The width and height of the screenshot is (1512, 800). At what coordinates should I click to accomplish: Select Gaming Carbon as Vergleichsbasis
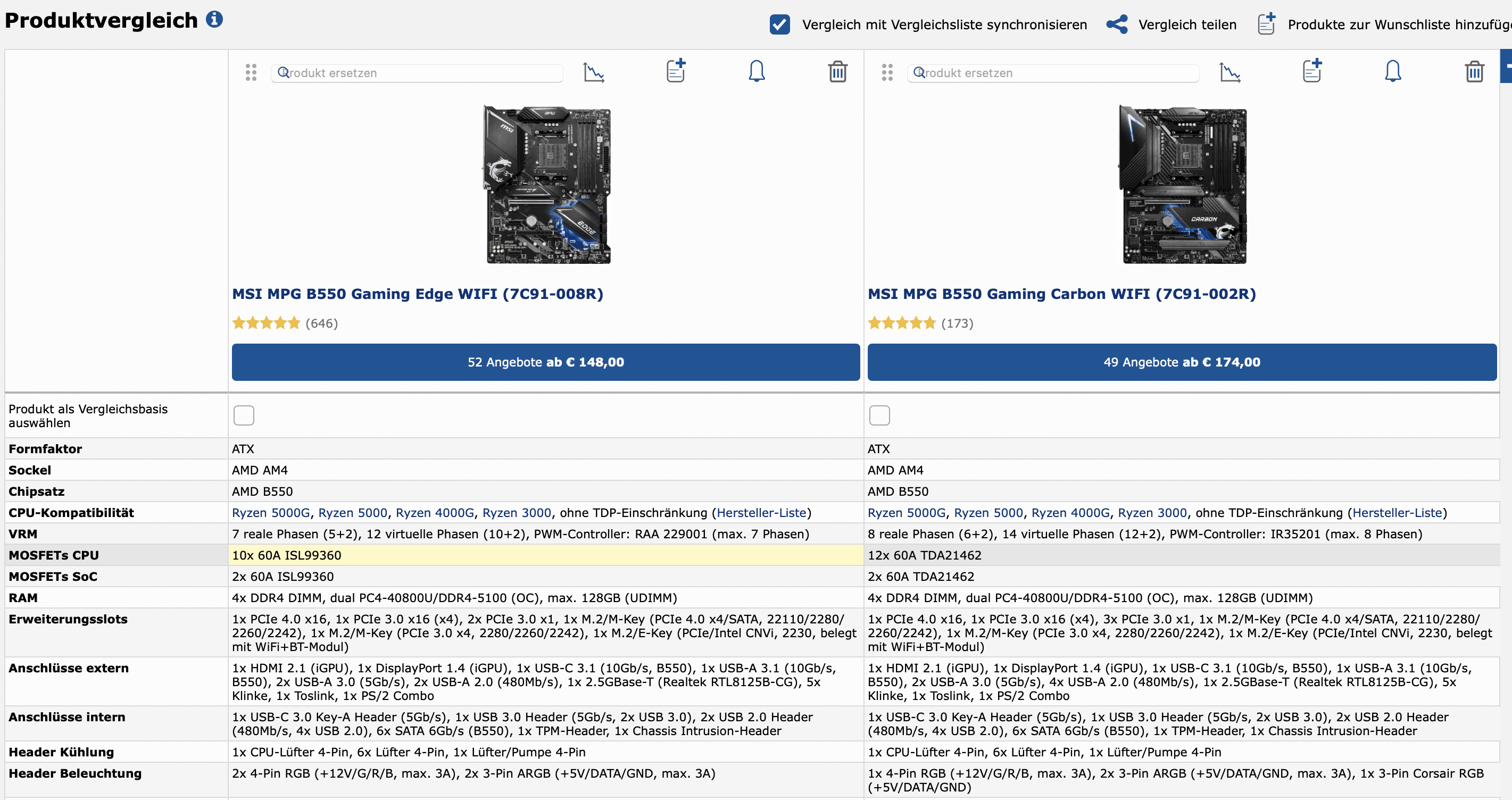(879, 415)
